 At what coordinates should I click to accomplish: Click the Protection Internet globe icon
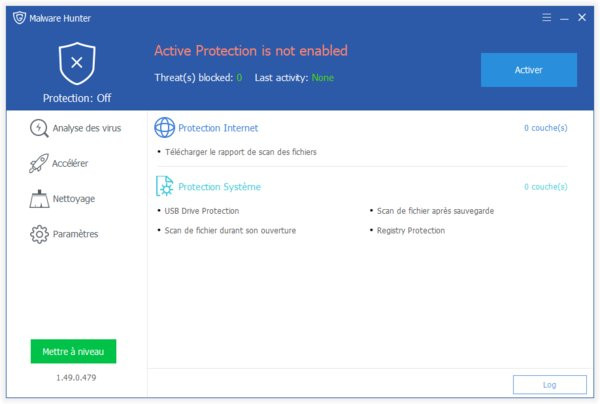(x=165, y=127)
